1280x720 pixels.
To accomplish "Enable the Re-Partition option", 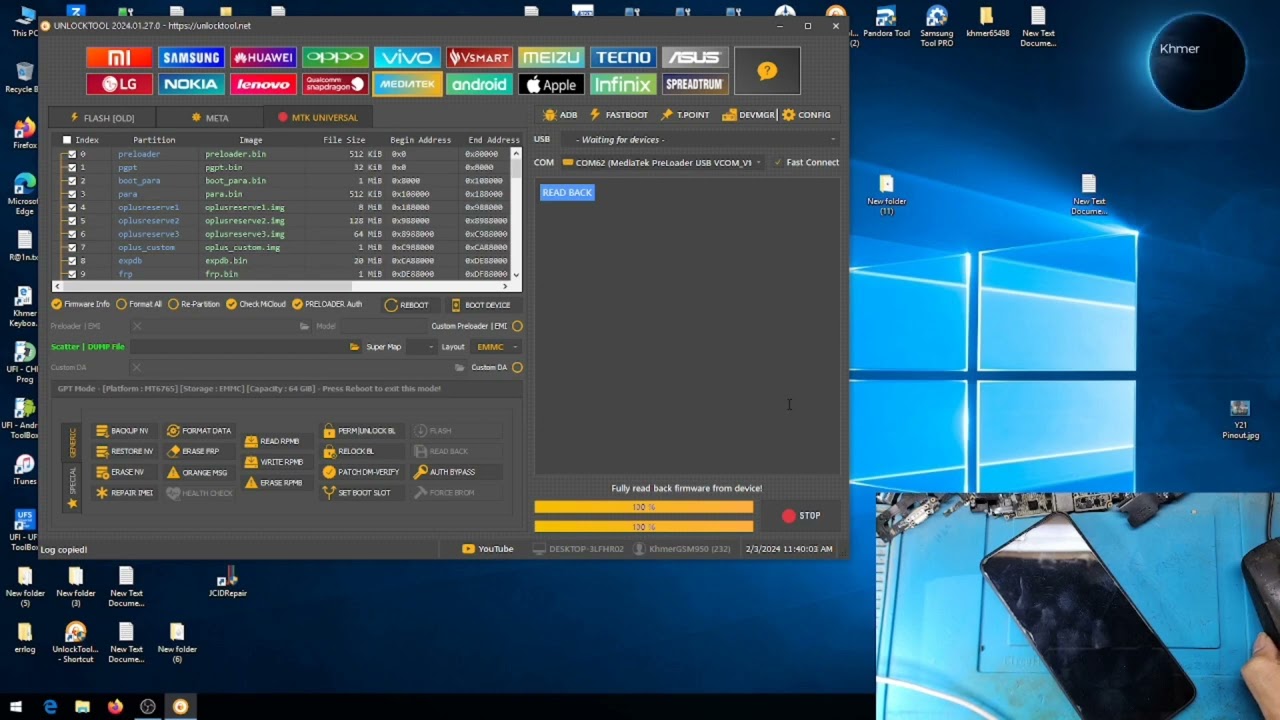I will (174, 304).
